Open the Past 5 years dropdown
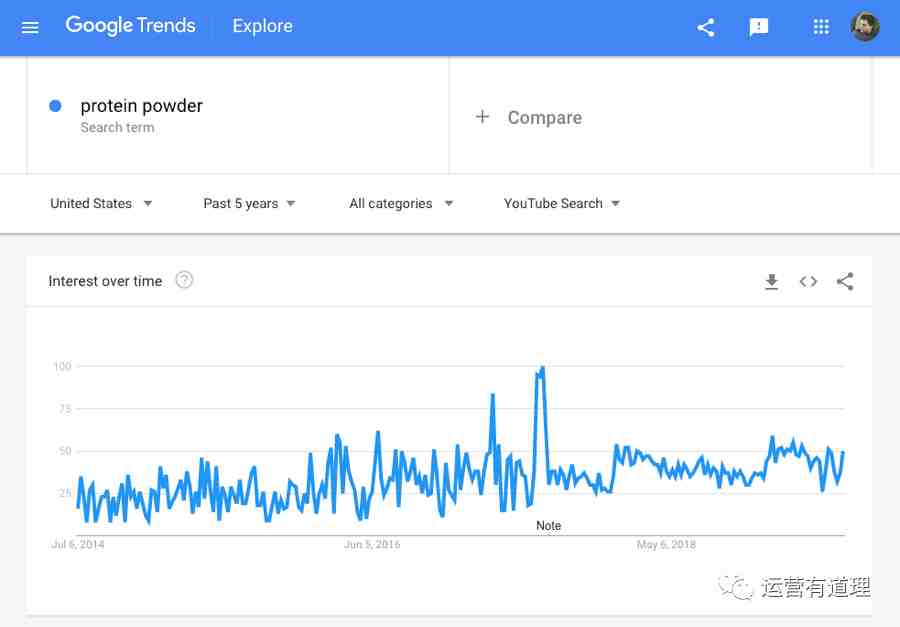900x627 pixels. tap(249, 203)
